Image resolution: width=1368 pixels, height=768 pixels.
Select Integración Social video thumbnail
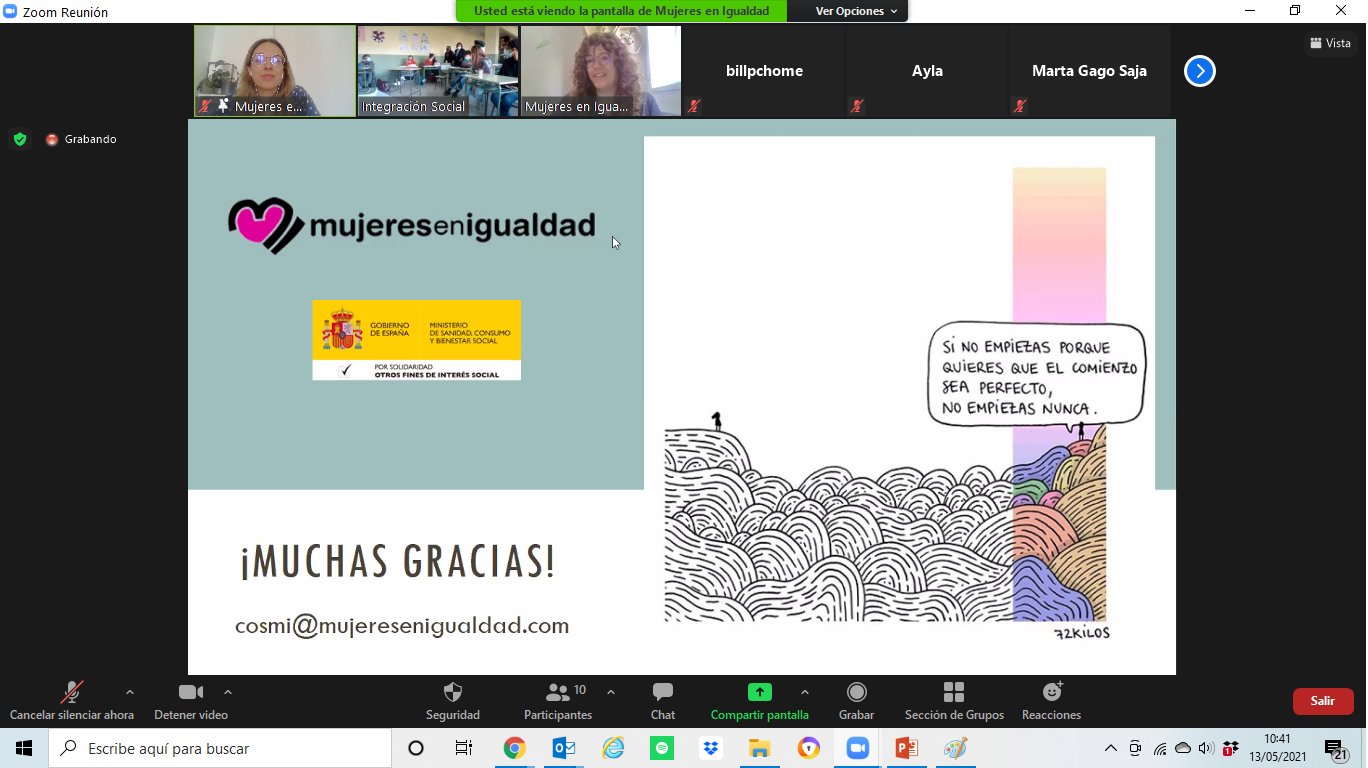point(438,71)
